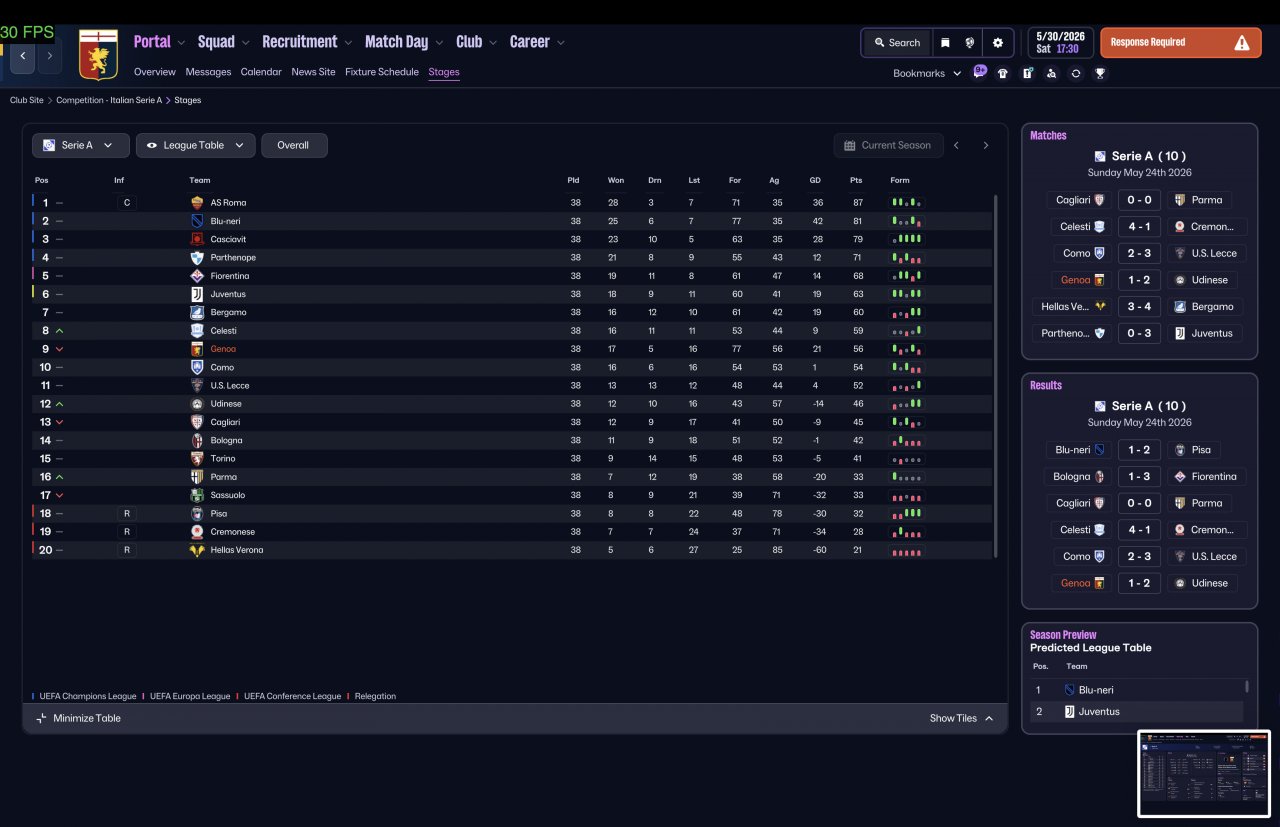
Task: Sort table by the Pts column header
Action: (856, 181)
